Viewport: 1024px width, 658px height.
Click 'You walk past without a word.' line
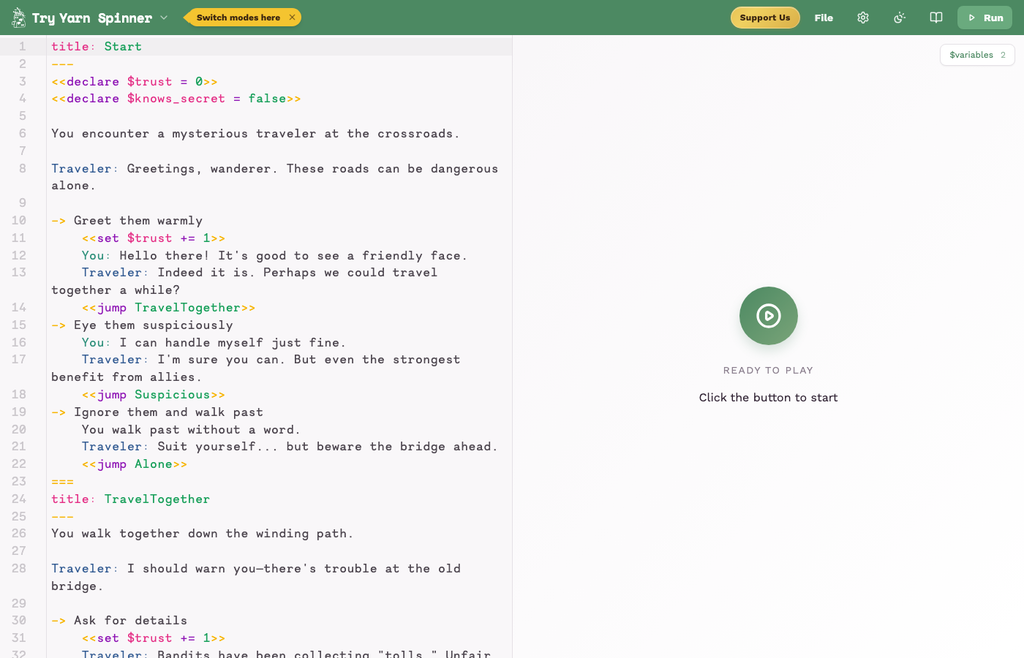(x=191, y=430)
